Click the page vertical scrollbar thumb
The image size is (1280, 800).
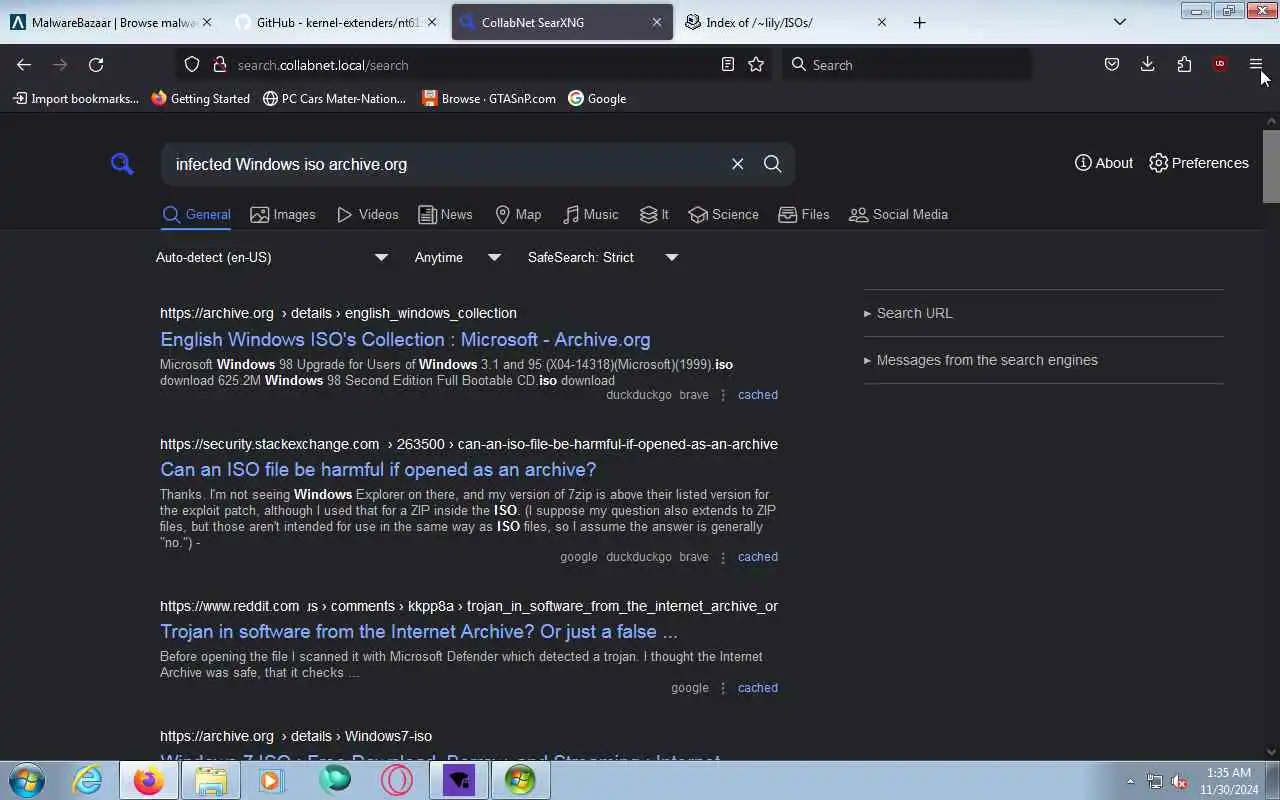coord(1271,165)
